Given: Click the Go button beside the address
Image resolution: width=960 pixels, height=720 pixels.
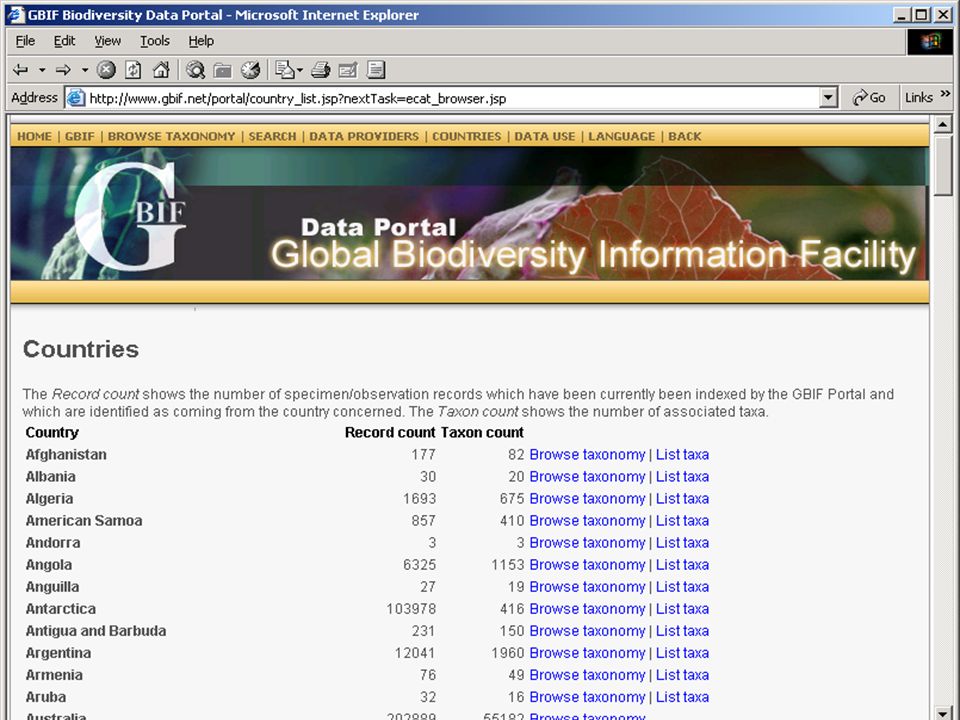Looking at the screenshot, I should 869,98.
